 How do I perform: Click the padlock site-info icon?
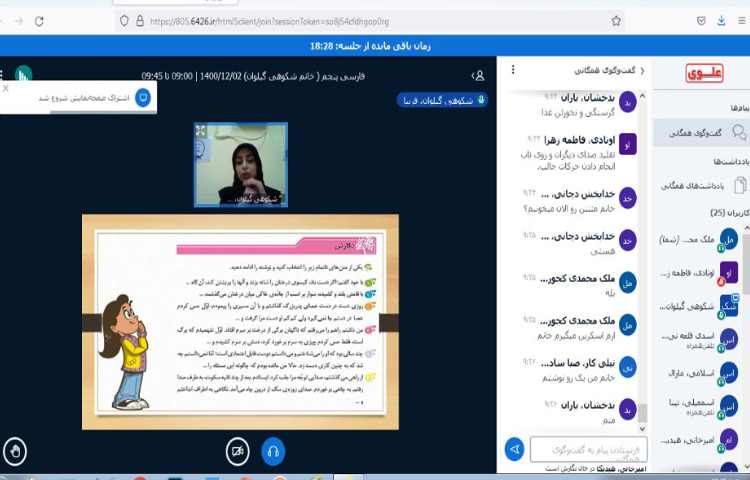click(140, 21)
